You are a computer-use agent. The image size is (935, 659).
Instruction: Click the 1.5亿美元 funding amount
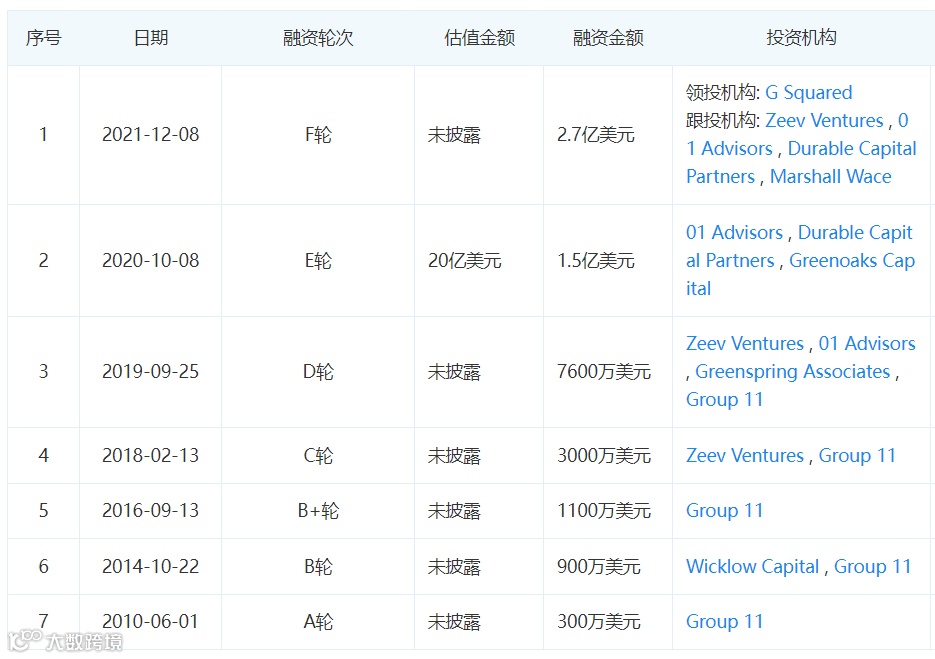(596, 261)
